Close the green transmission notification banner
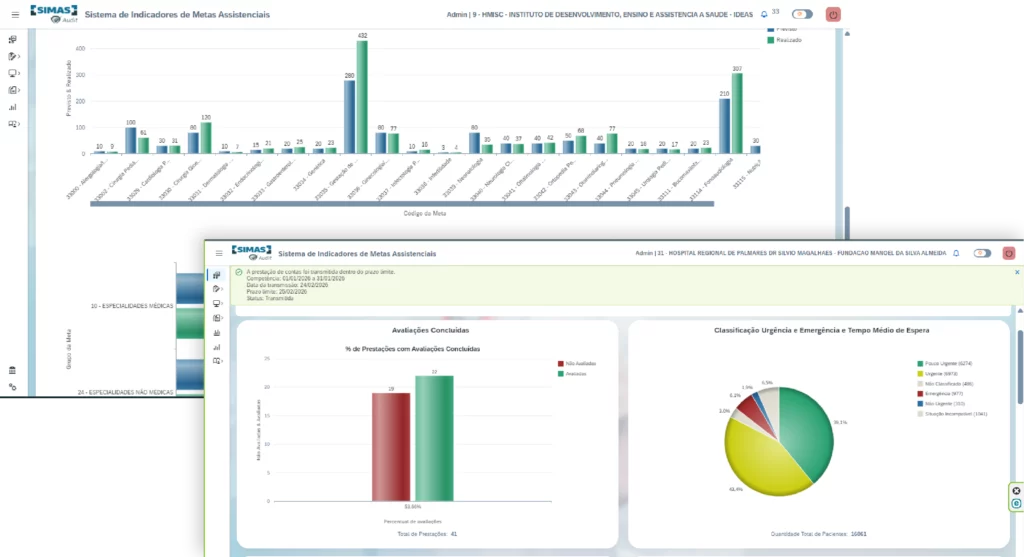The height and width of the screenshot is (557, 1024). click(1017, 272)
